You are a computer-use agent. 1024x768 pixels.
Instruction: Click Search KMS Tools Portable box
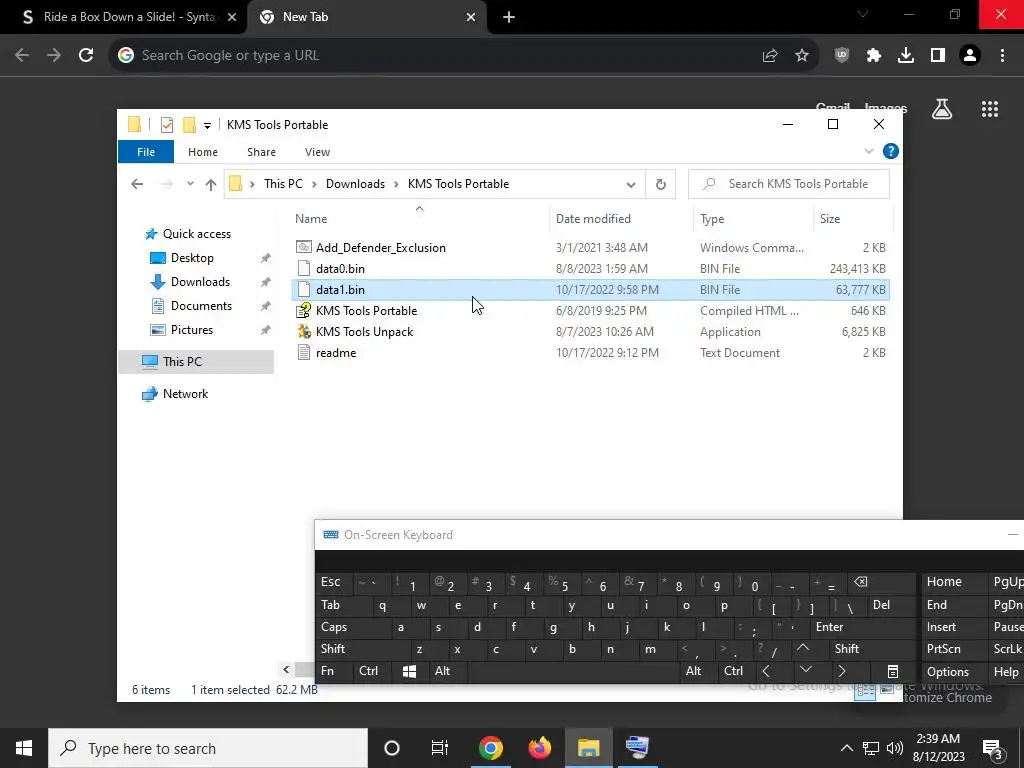coord(789,184)
